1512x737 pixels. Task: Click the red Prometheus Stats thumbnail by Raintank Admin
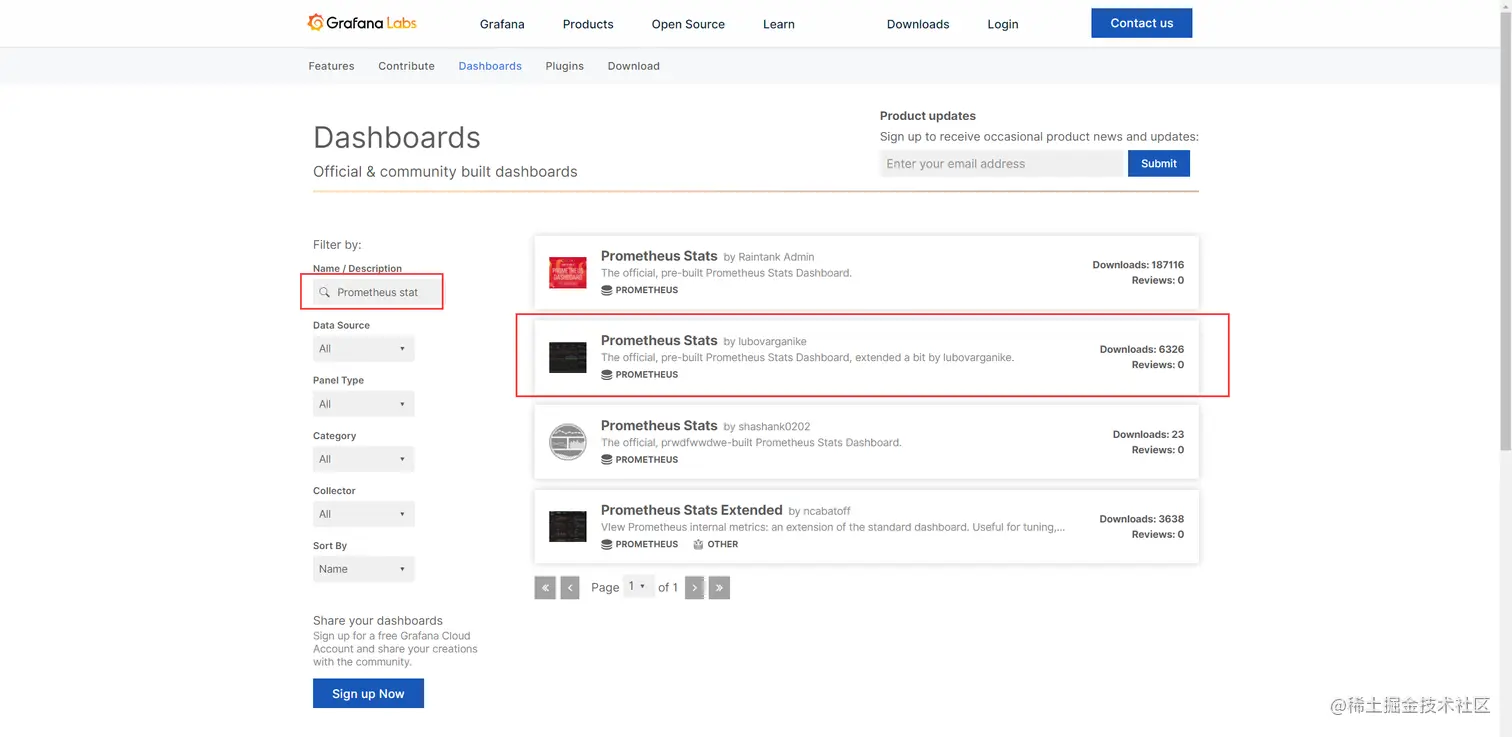tap(568, 272)
